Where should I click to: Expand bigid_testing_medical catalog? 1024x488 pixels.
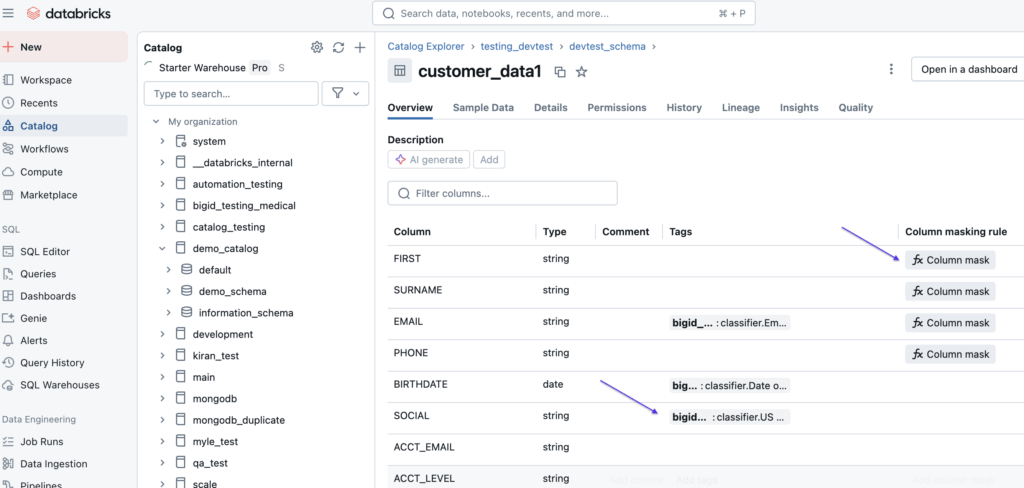click(x=163, y=205)
